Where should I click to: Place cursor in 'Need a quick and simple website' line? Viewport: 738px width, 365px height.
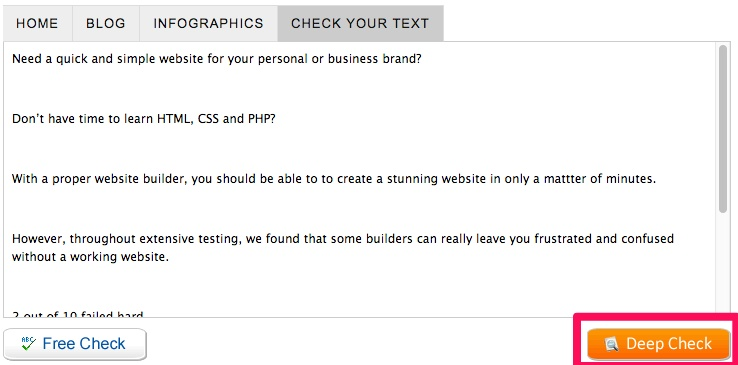(x=217, y=59)
